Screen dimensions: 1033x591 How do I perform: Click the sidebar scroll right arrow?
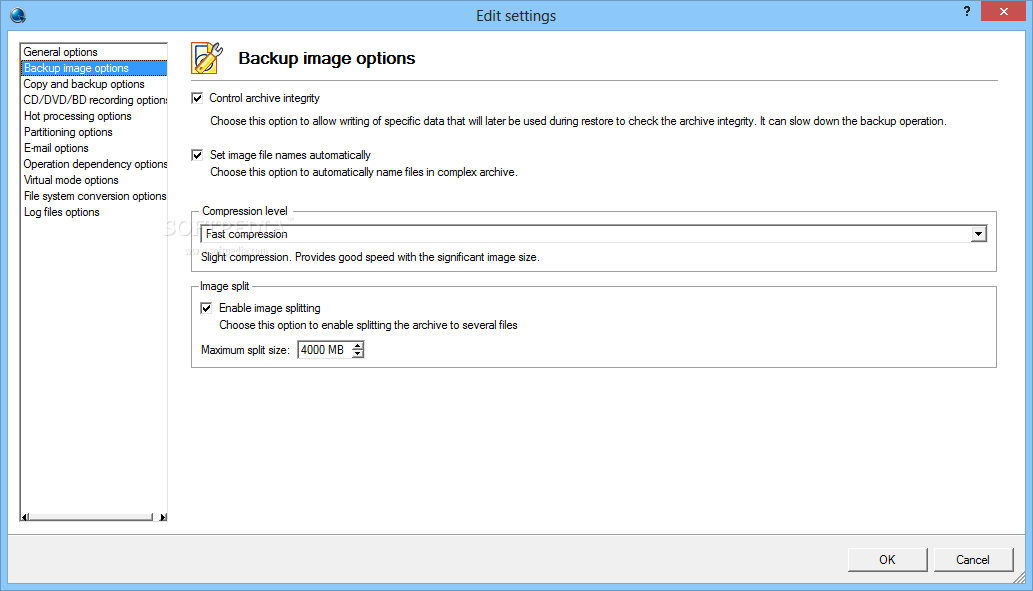pyautogui.click(x=163, y=517)
